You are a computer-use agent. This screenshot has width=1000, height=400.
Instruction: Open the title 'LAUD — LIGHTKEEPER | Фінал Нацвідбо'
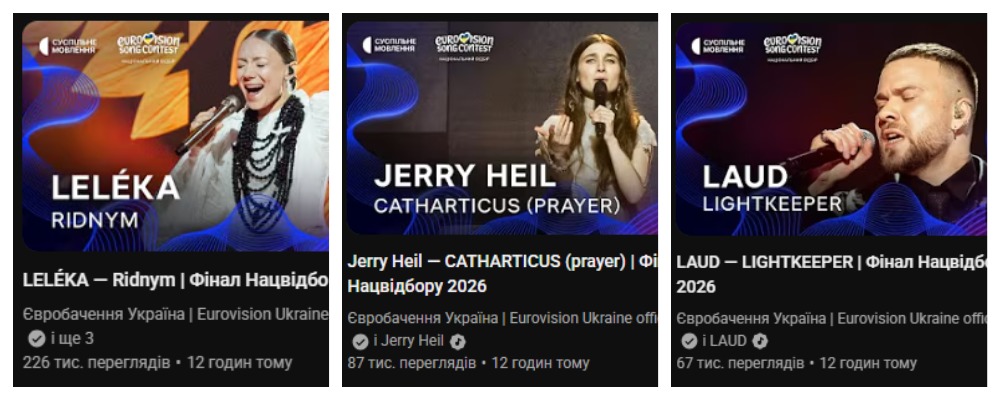click(x=831, y=274)
